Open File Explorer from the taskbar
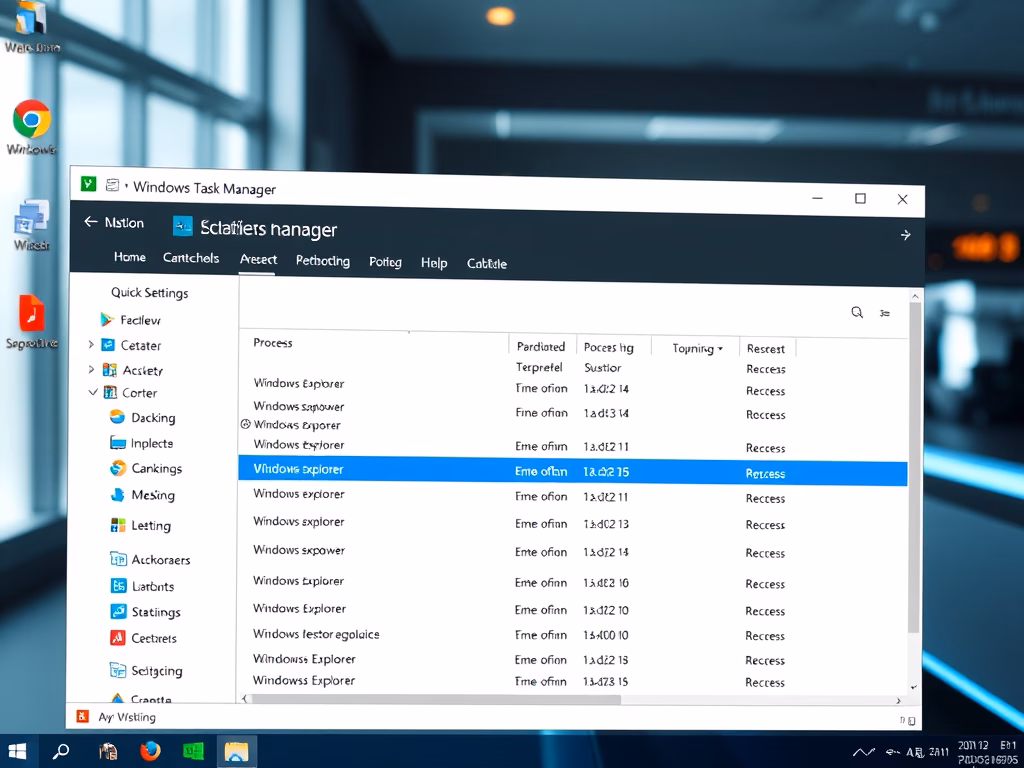1024x768 pixels. click(236, 752)
